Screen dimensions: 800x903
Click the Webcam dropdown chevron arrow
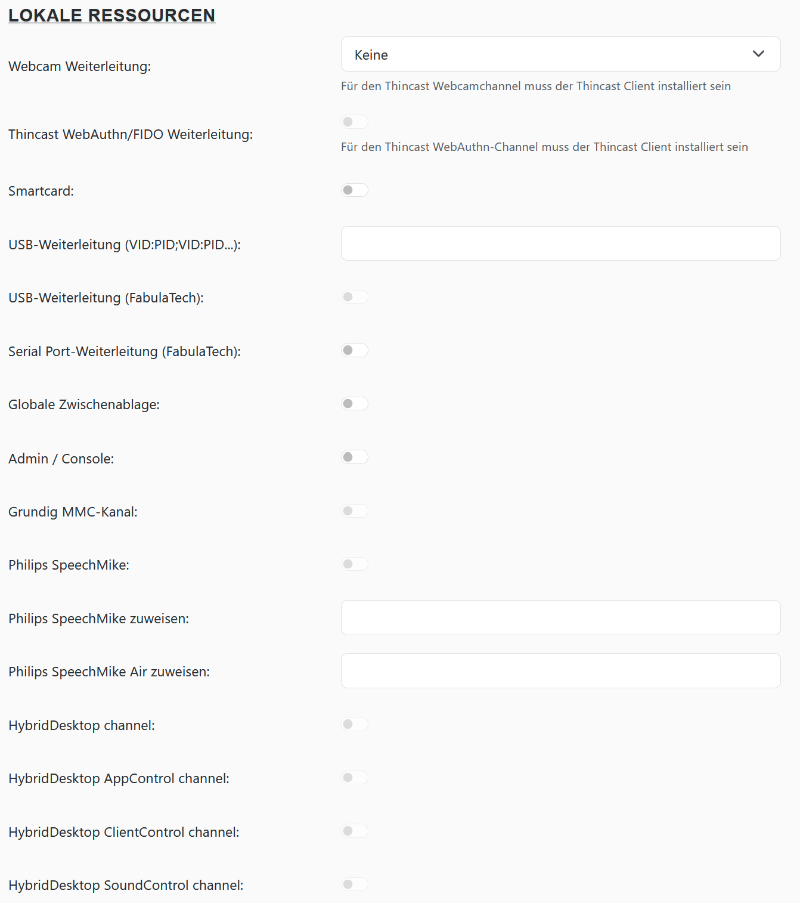click(759, 54)
